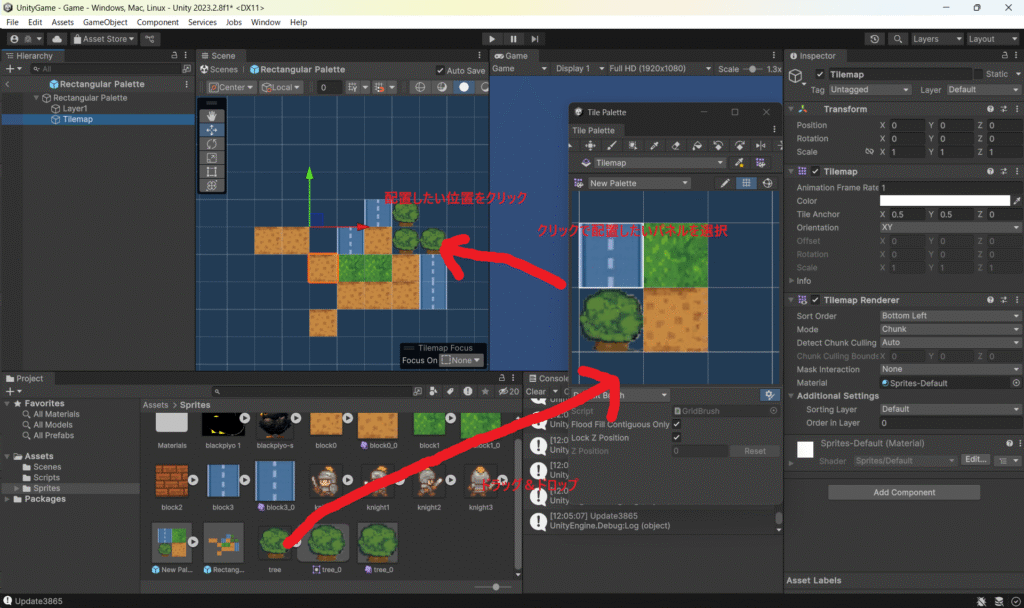Select the Rect tool in Scene overlay

(x=212, y=172)
